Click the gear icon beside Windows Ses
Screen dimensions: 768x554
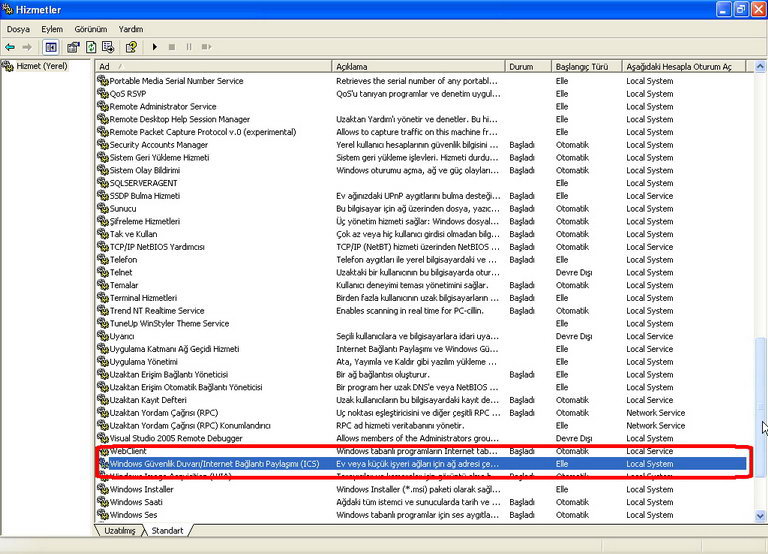103,514
